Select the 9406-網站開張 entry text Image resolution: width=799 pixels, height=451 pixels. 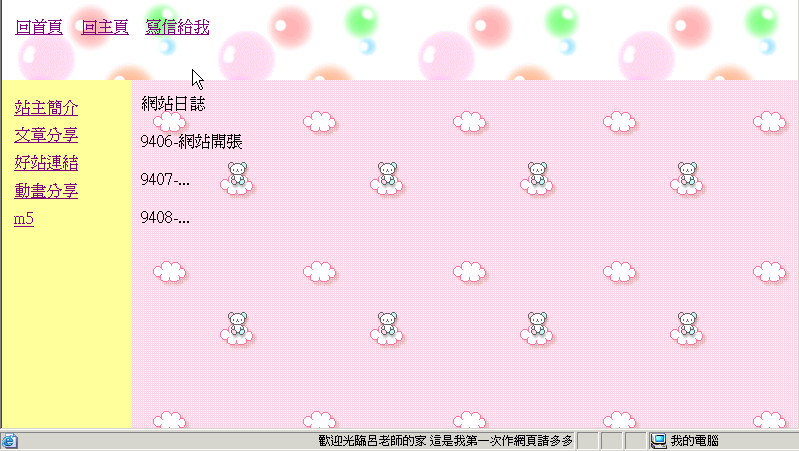[x=192, y=142]
